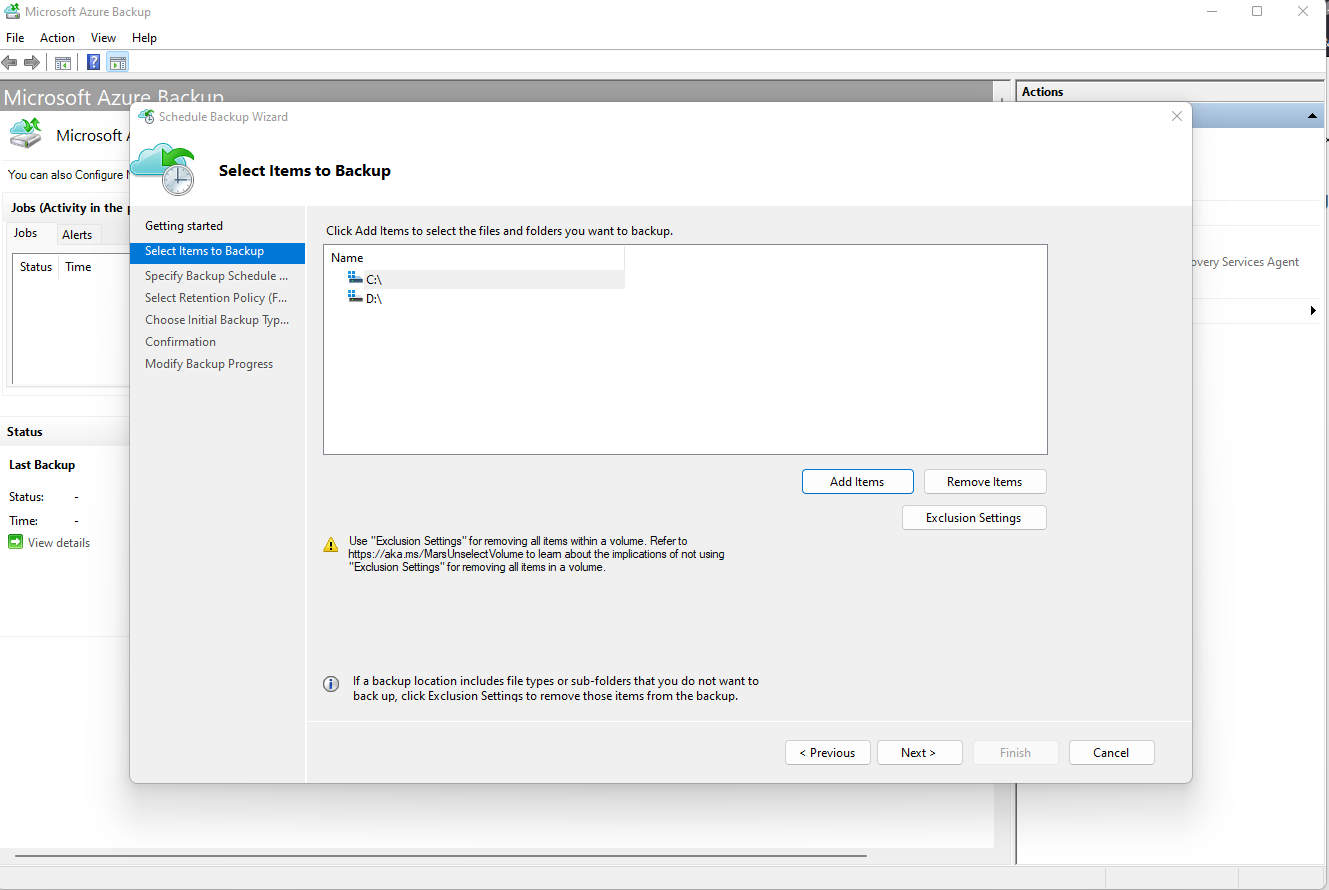The width and height of the screenshot is (1329, 890).
Task: Open the View menu
Action: tap(103, 38)
